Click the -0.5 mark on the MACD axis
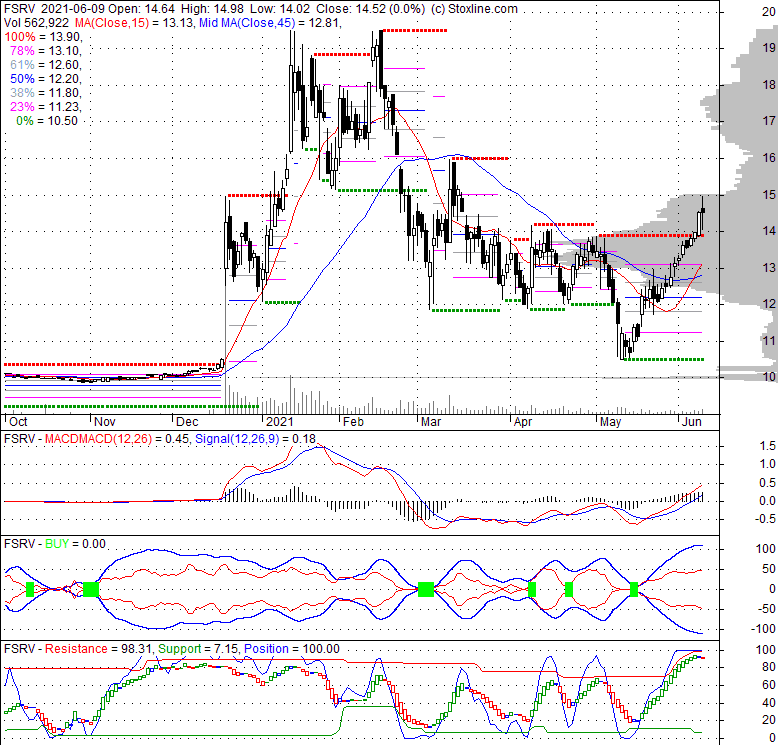 [766, 519]
